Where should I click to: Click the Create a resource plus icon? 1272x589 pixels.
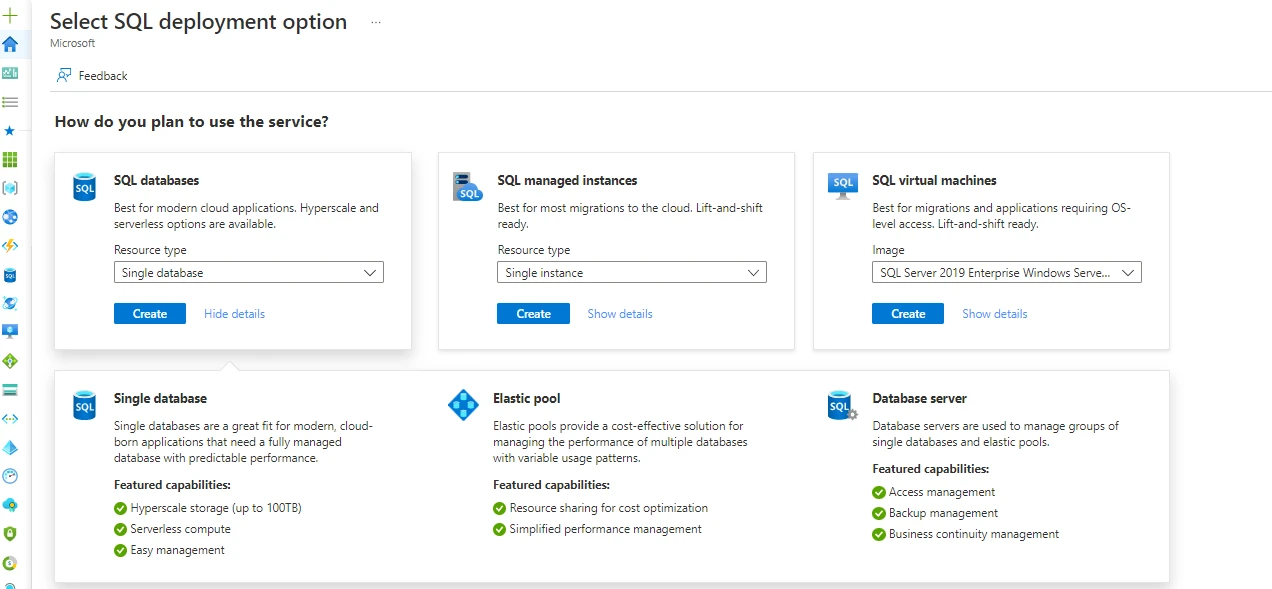pyautogui.click(x=10, y=15)
